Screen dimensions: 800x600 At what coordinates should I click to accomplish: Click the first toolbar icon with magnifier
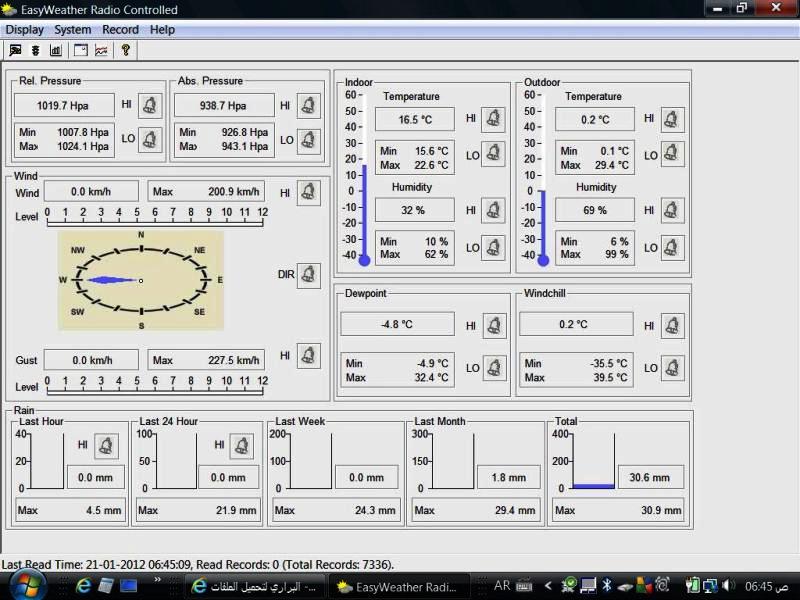point(15,50)
